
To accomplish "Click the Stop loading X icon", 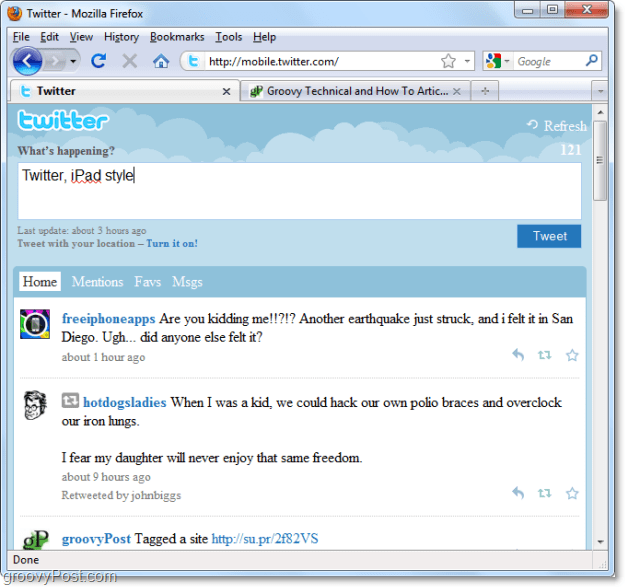I will pos(130,61).
